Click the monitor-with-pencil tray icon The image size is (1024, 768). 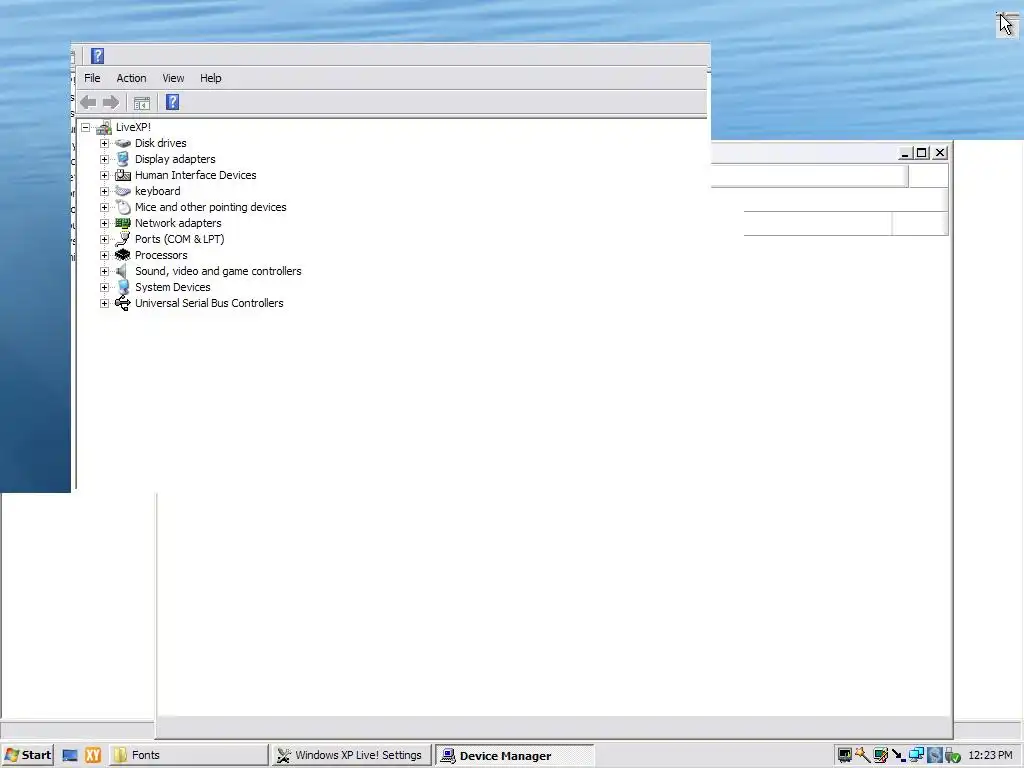(x=880, y=756)
